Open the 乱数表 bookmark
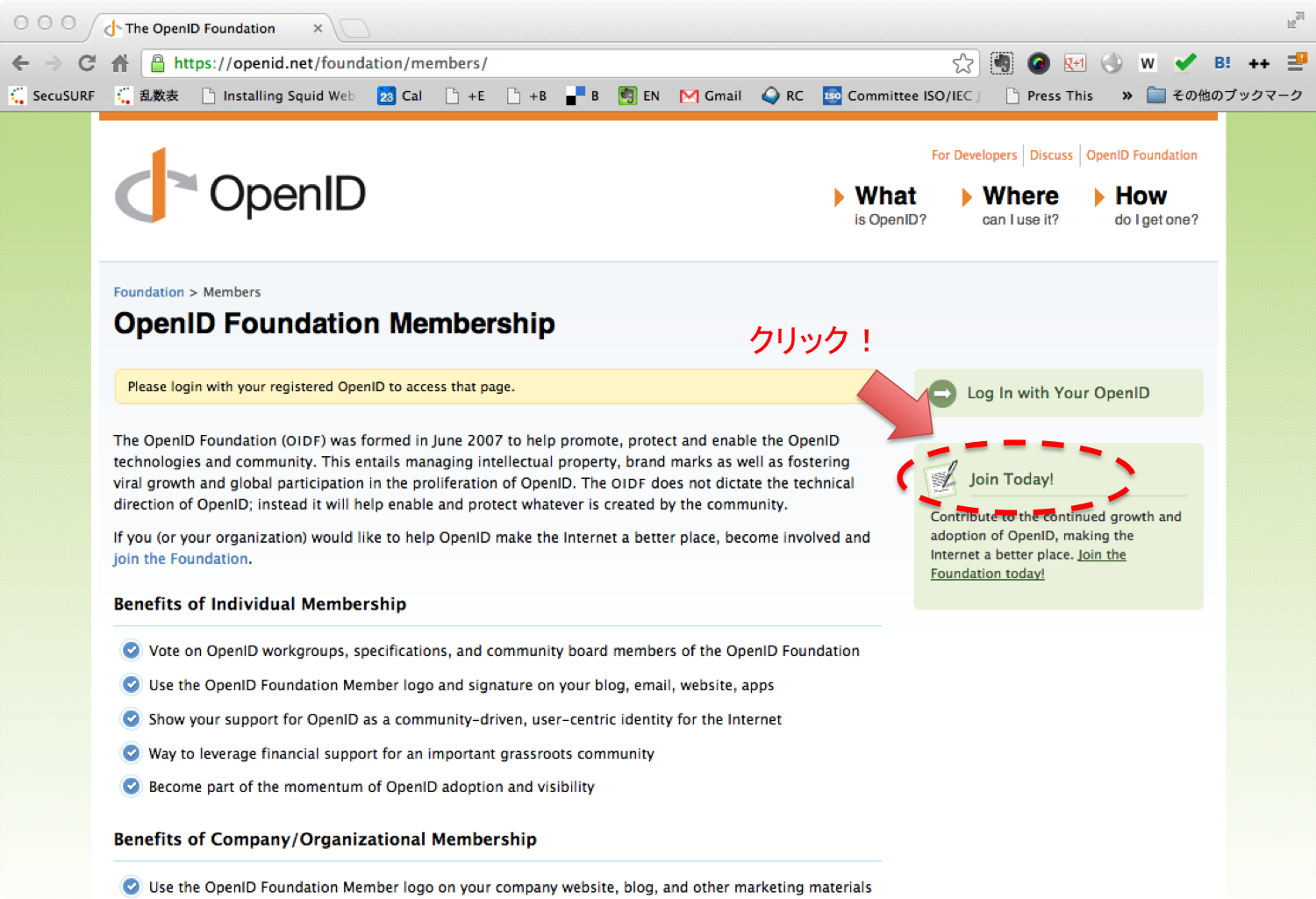The image size is (1316, 899). [147, 96]
